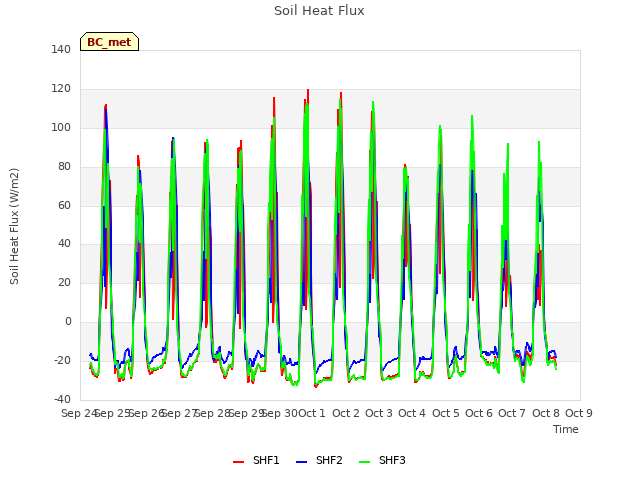Screen dimensions: 640x480
Task: Click x-axis date label Oct 6
Action: [479, 413]
